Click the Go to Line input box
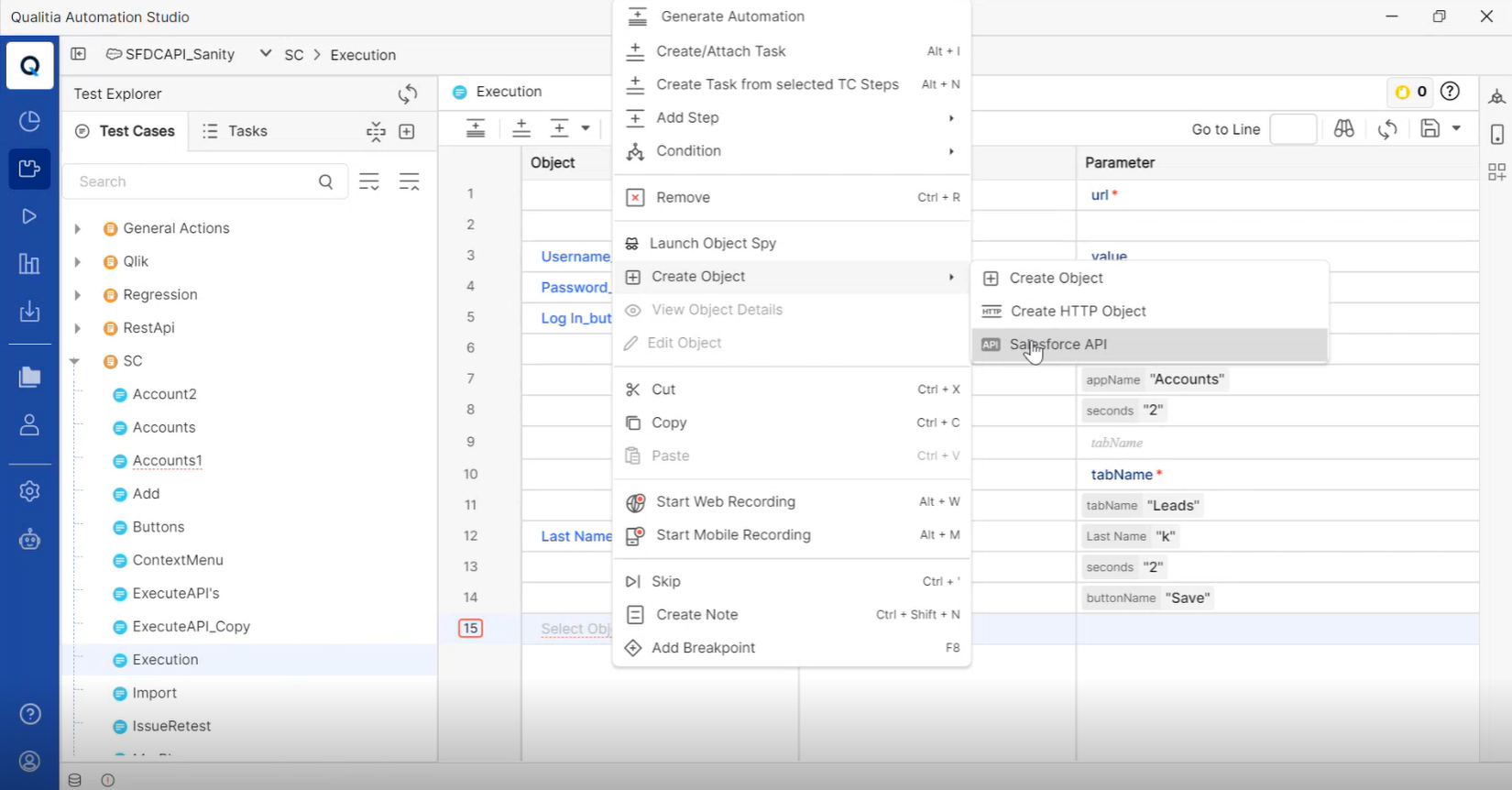This screenshot has height=790, width=1512. pyautogui.click(x=1293, y=129)
